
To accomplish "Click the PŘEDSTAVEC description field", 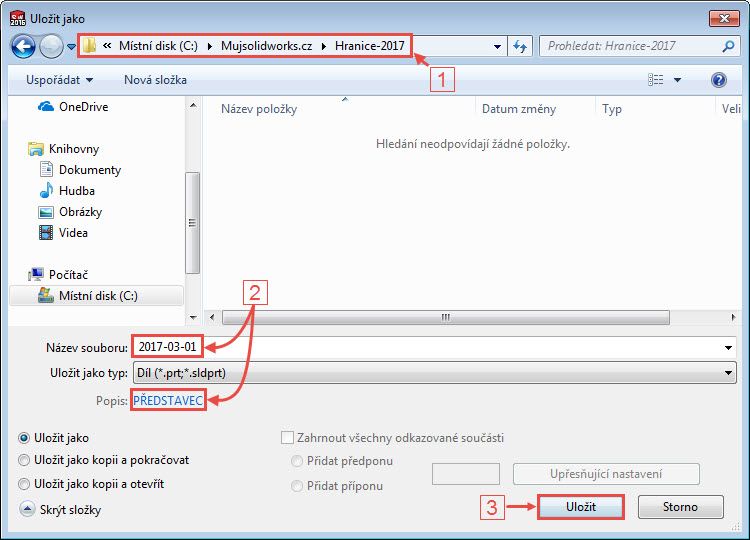I will click(168, 401).
